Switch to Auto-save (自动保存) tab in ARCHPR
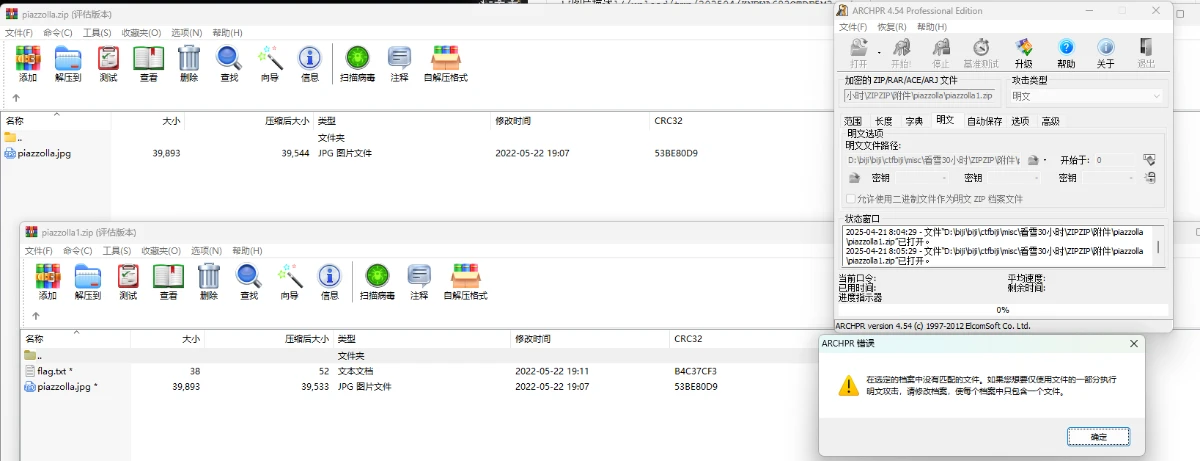Image resolution: width=1200 pixels, height=461 pixels. pos(984,121)
